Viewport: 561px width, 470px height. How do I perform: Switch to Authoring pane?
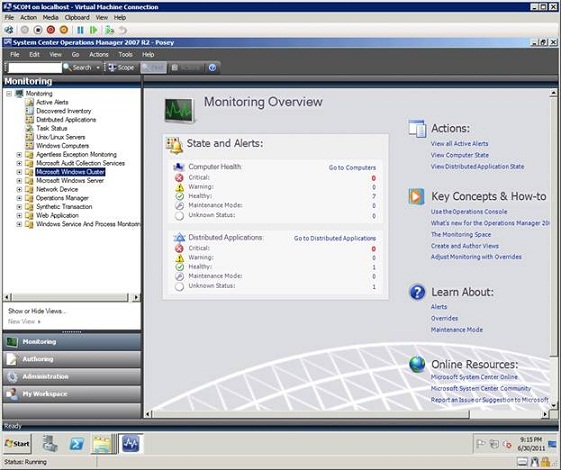click(72, 359)
